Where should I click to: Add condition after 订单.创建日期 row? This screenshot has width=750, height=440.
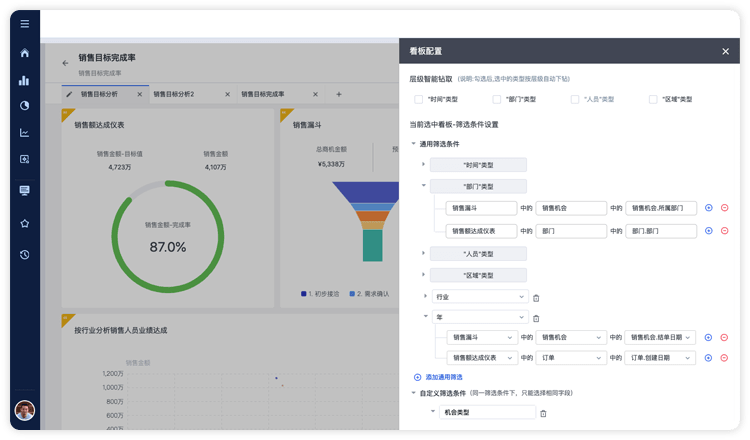point(708,358)
